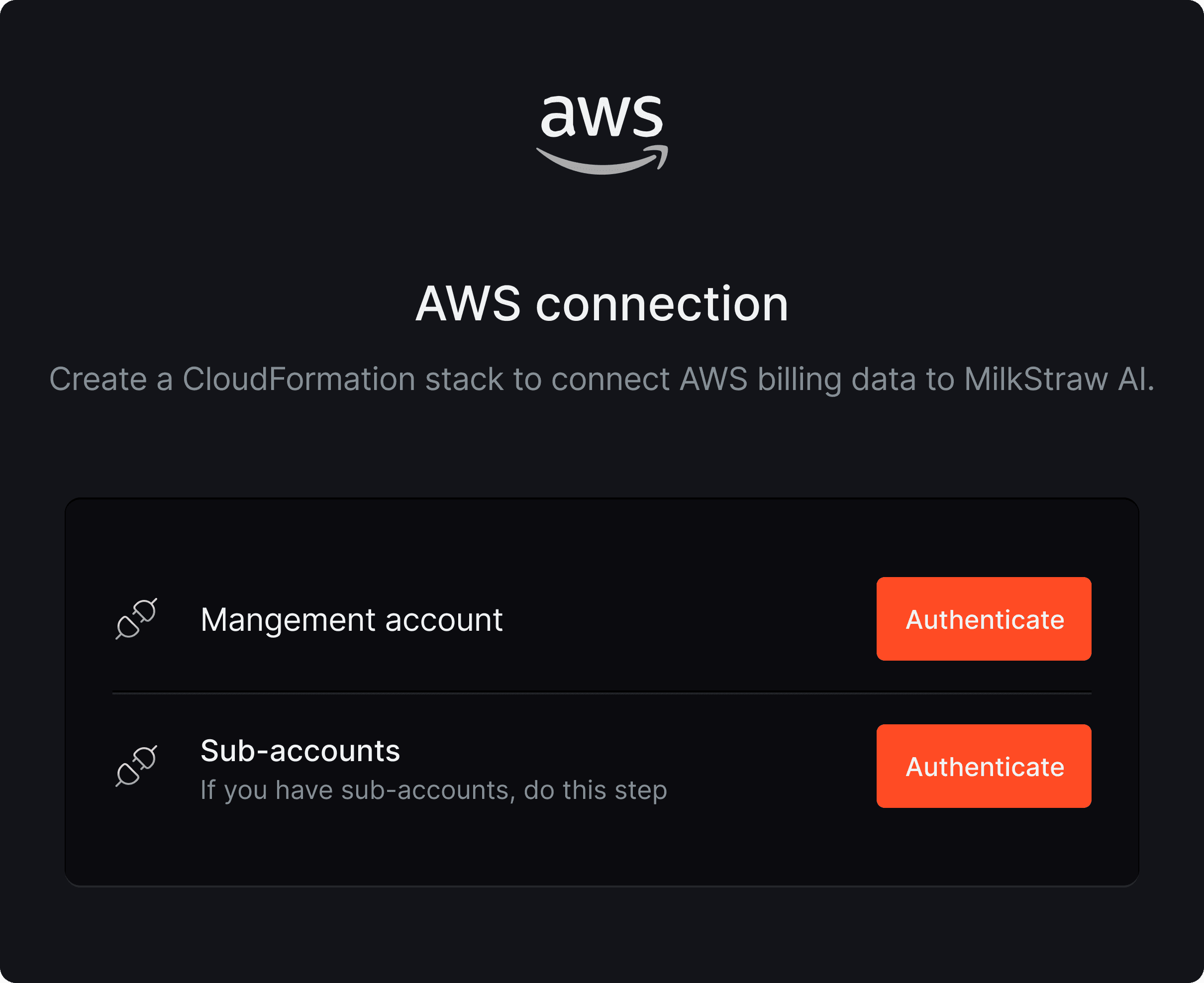1204x983 pixels.
Task: Click the disconnected plug symbol near Management account
Action: coord(137,619)
